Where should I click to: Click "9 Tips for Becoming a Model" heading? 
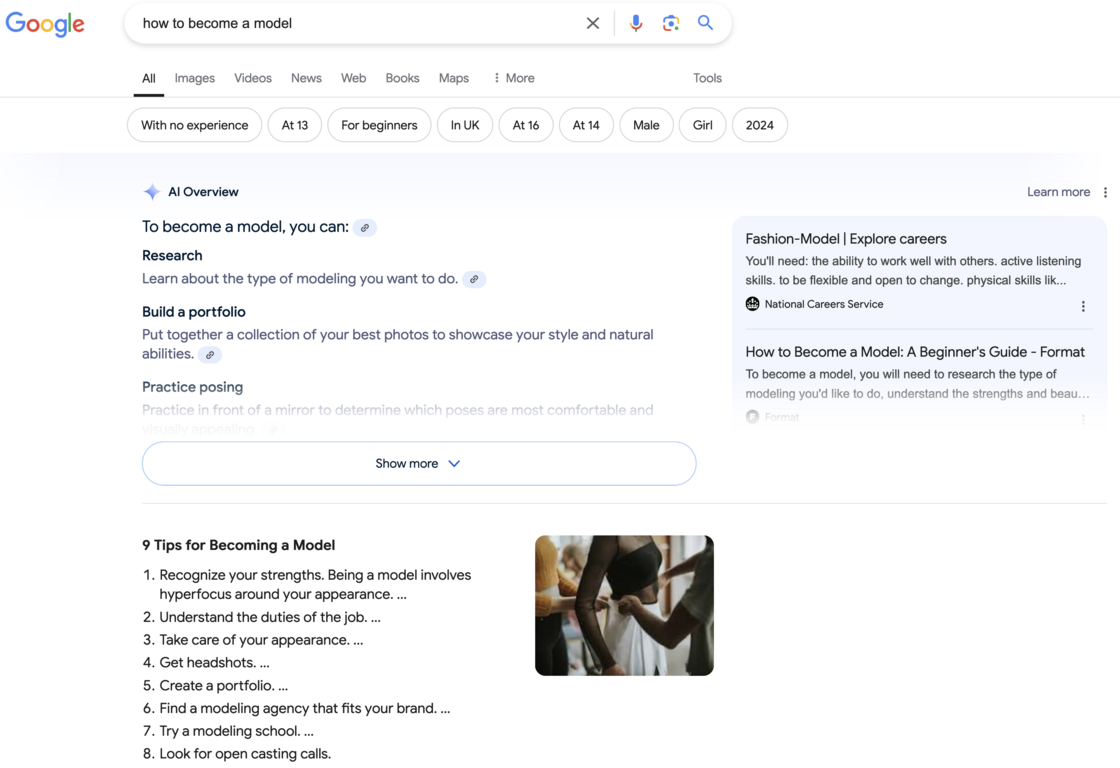click(239, 545)
